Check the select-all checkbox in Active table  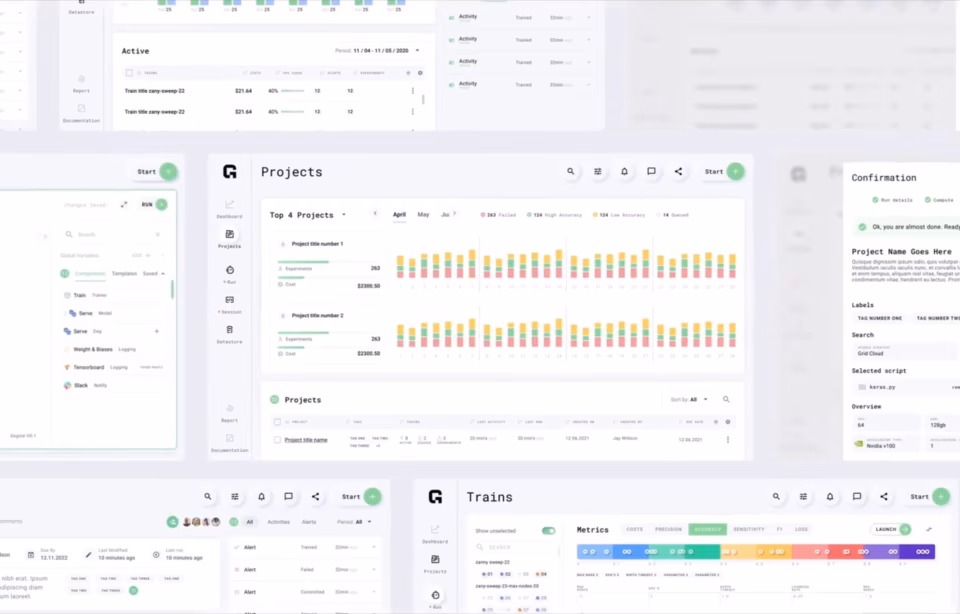point(129,73)
